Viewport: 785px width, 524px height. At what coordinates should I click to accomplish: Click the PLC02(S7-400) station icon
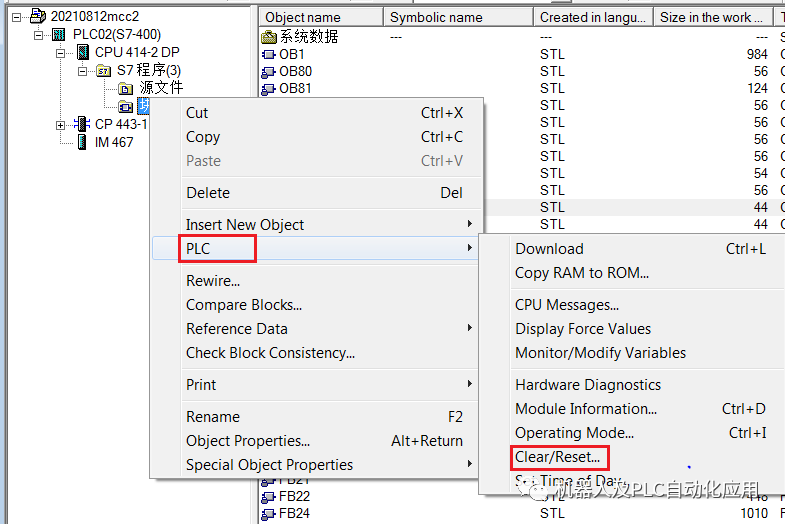pos(59,35)
